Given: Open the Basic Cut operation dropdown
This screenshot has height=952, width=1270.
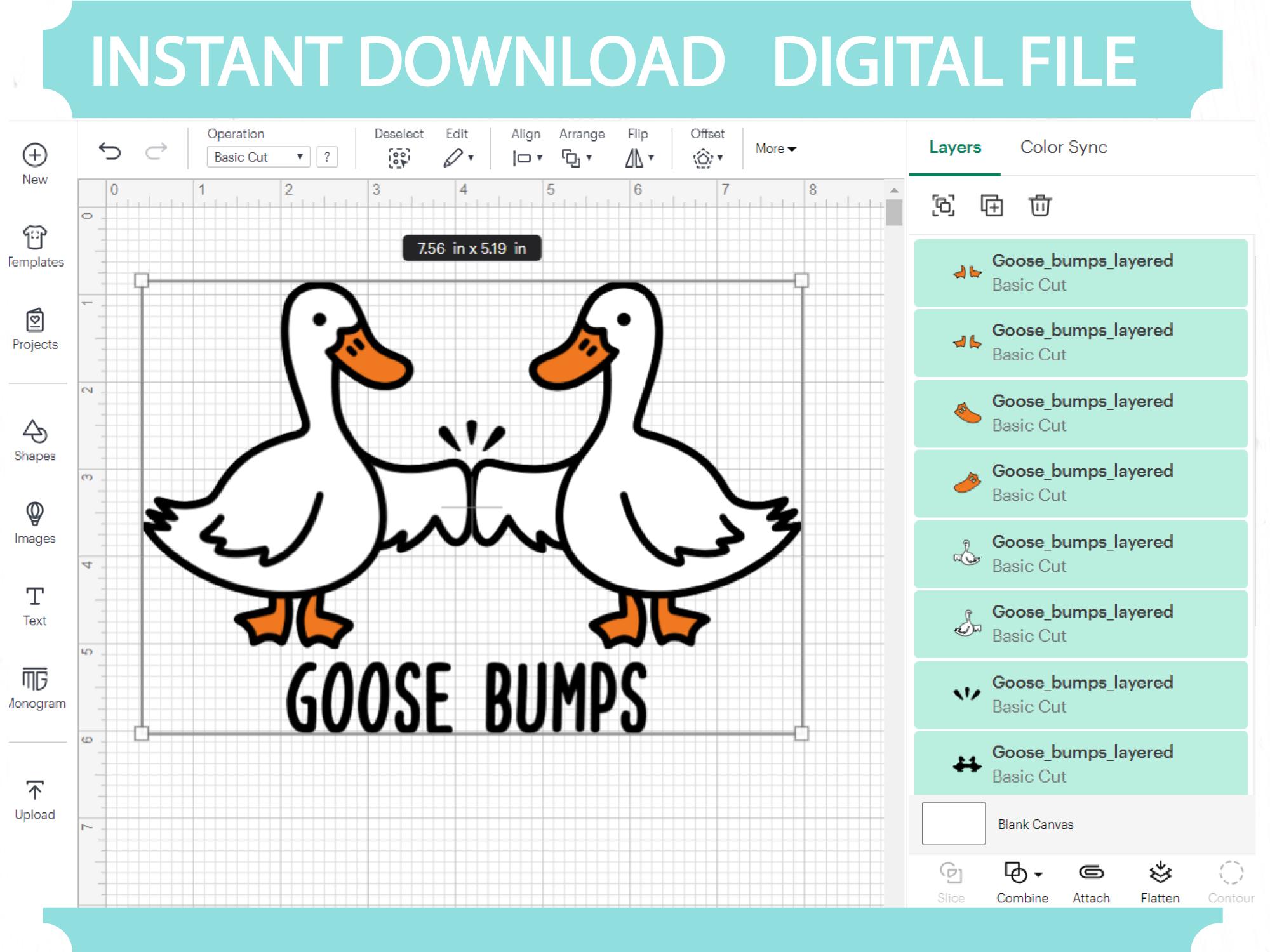Looking at the screenshot, I should pyautogui.click(x=257, y=157).
